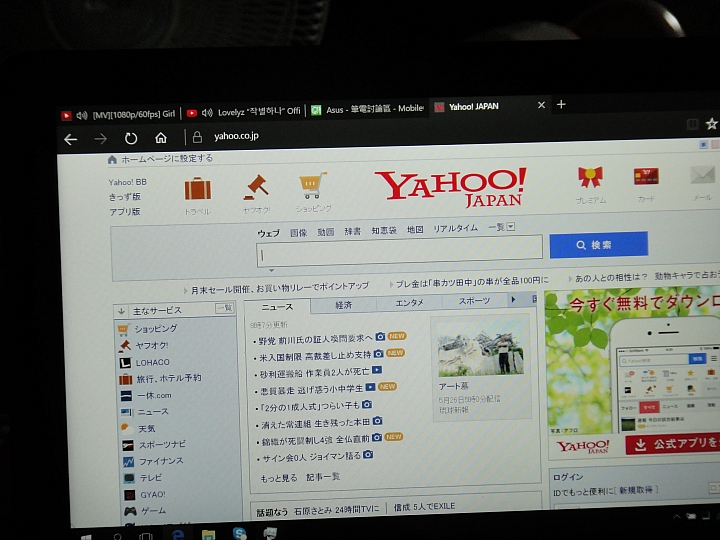Open the きっず版 link
The height and width of the screenshot is (540, 720).
[x=124, y=197]
